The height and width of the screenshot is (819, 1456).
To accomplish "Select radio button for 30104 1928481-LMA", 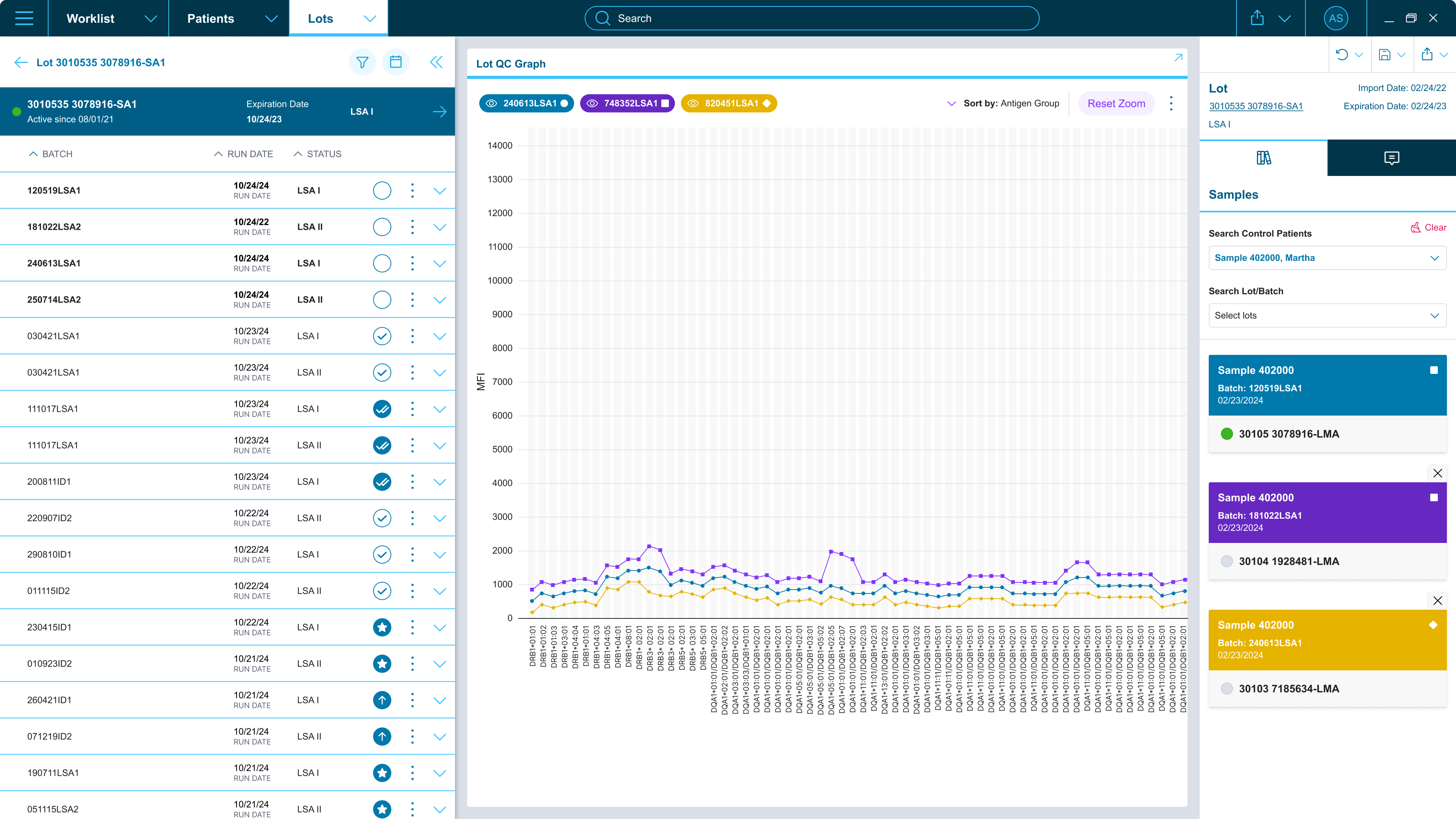I will pos(1227,561).
